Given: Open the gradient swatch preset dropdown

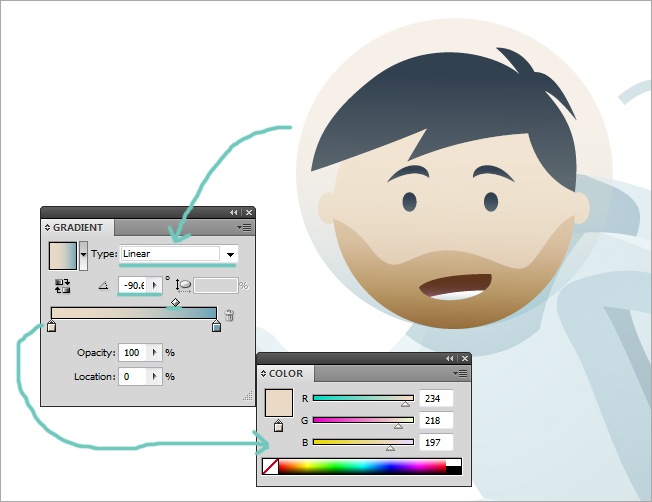Looking at the screenshot, I should click(x=84, y=255).
